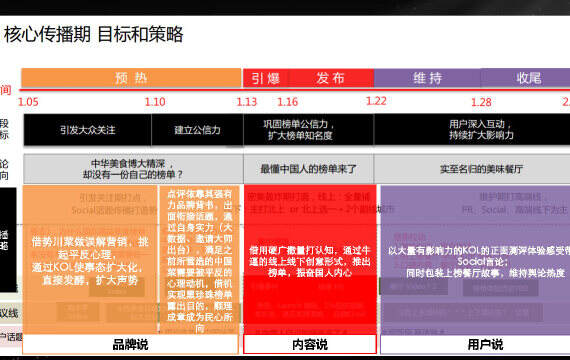570x360 pixels.
Task: Click the 1.16 date marker
Action: [x=288, y=102]
